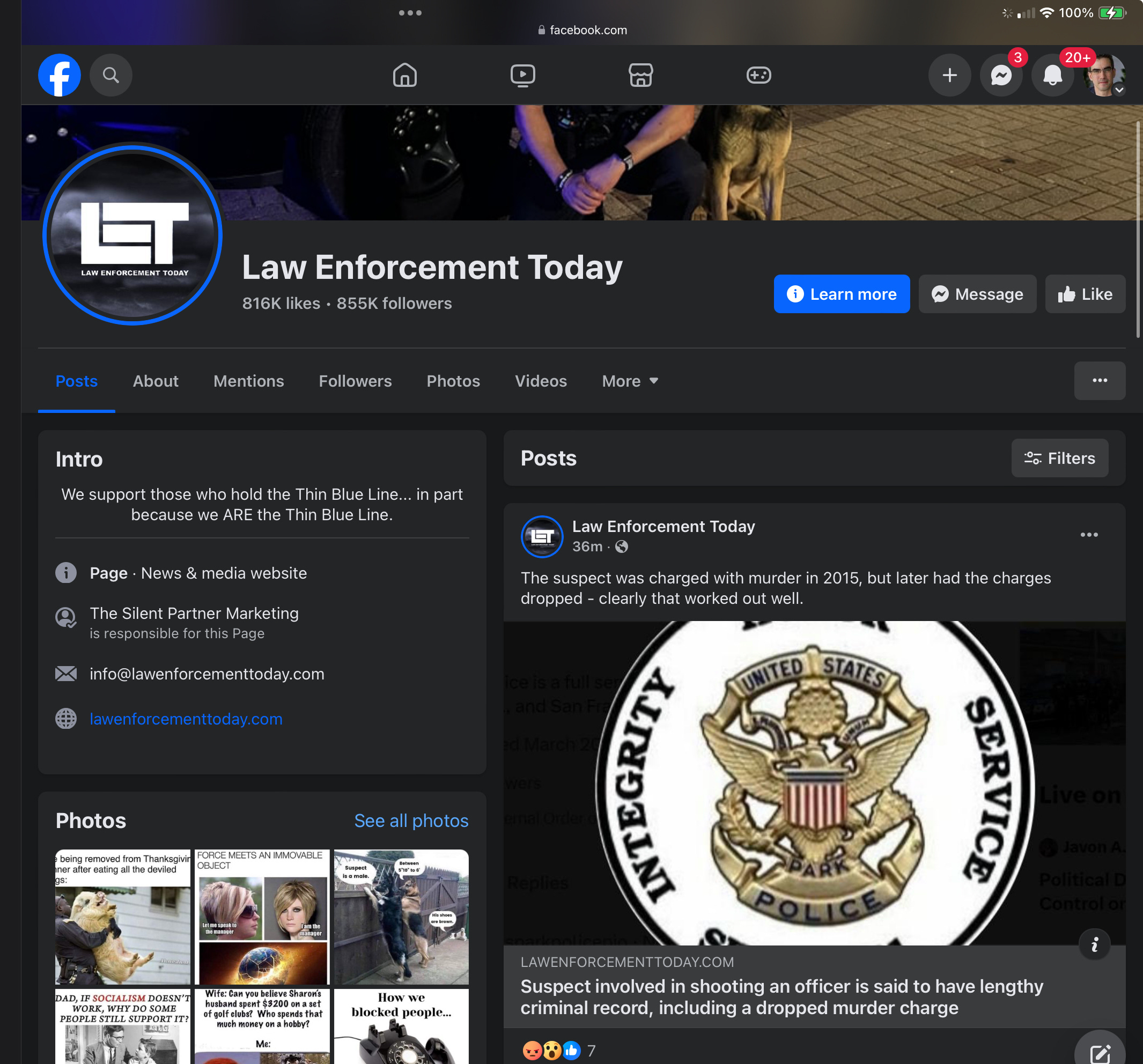
Task: Open the Thanksgiving pig meme photo
Action: tap(122, 917)
